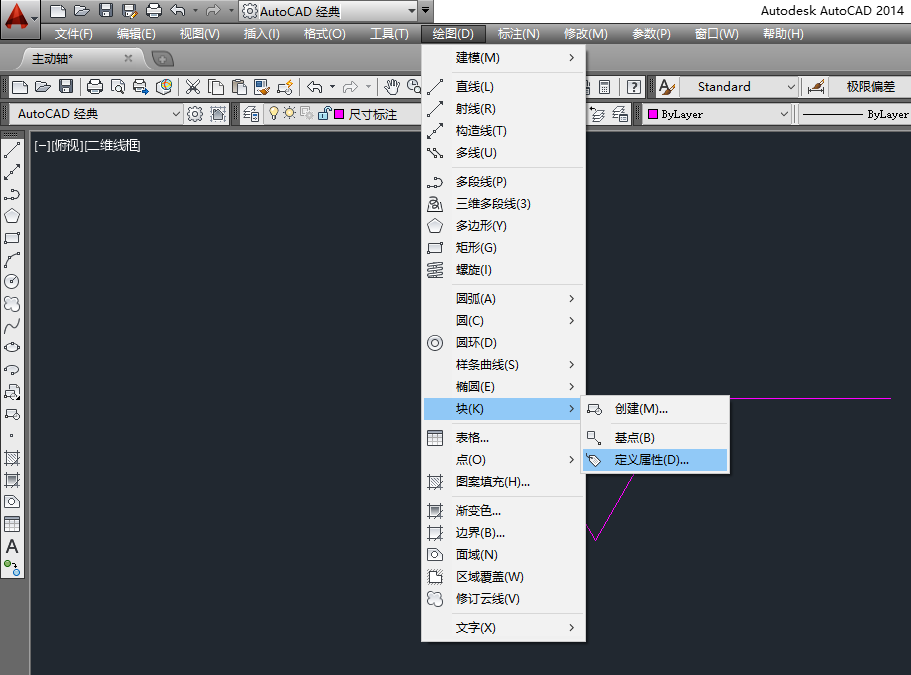The height and width of the screenshot is (675, 911).
Task: Click the [-] viewport control label
Action: coord(42,146)
